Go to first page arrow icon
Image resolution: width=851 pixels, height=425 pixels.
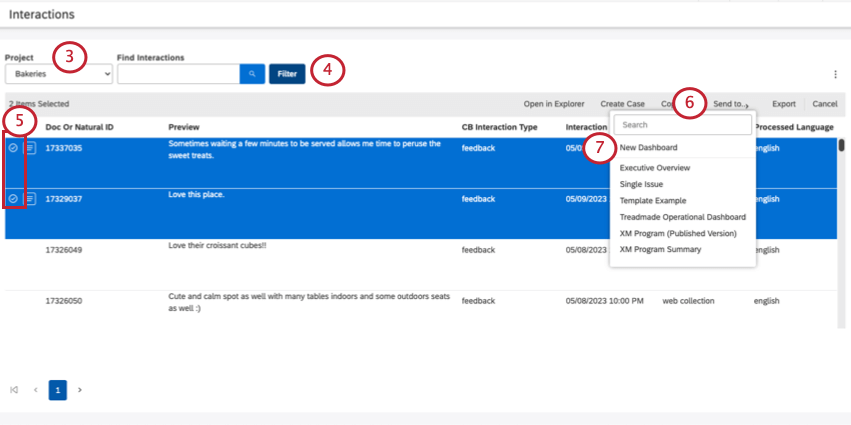pyautogui.click(x=14, y=390)
